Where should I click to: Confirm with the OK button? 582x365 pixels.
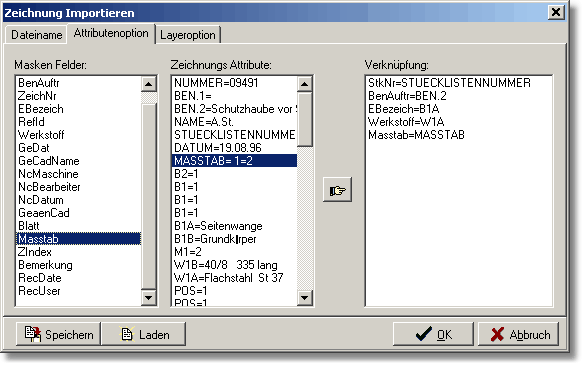[433, 334]
